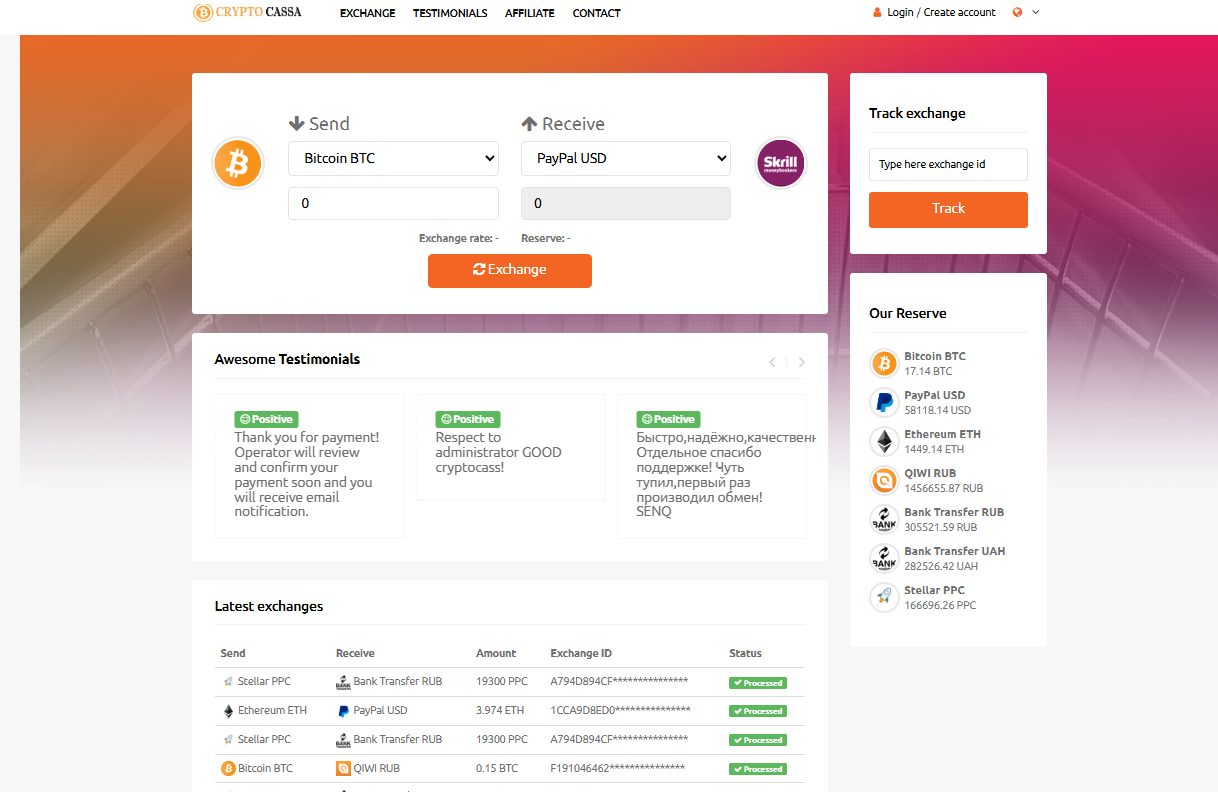Click the QIWI RUB reserve icon

coord(884,480)
